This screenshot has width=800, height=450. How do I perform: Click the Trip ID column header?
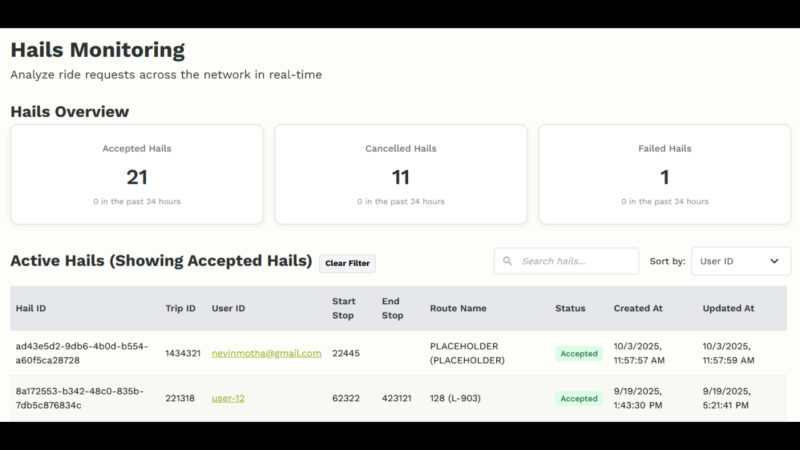click(x=180, y=308)
